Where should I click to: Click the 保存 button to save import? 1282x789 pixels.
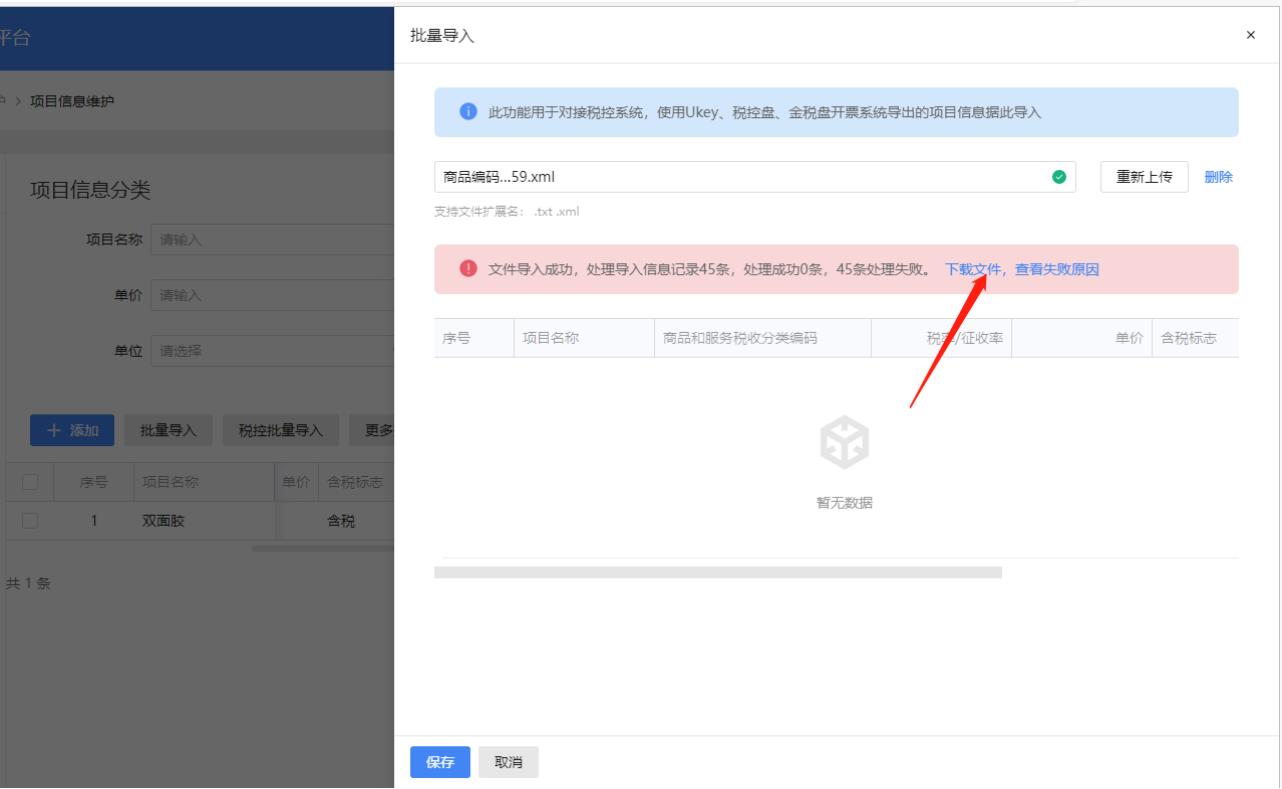click(x=439, y=761)
